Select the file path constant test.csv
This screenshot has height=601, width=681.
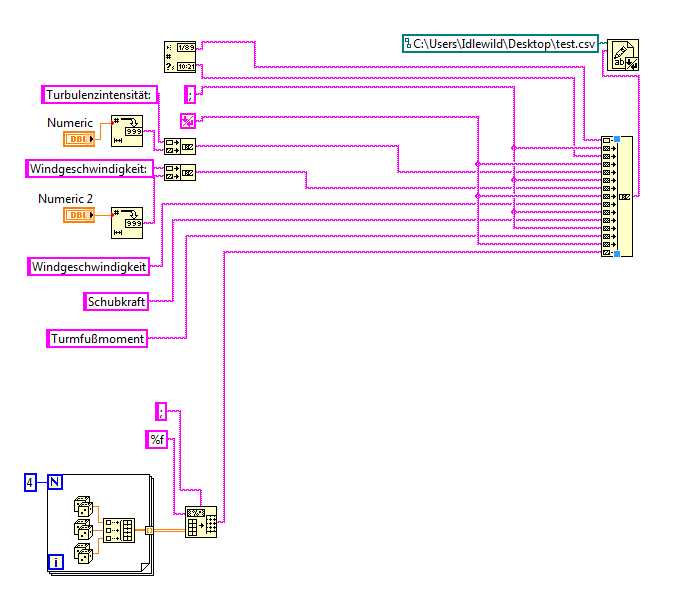pos(500,43)
